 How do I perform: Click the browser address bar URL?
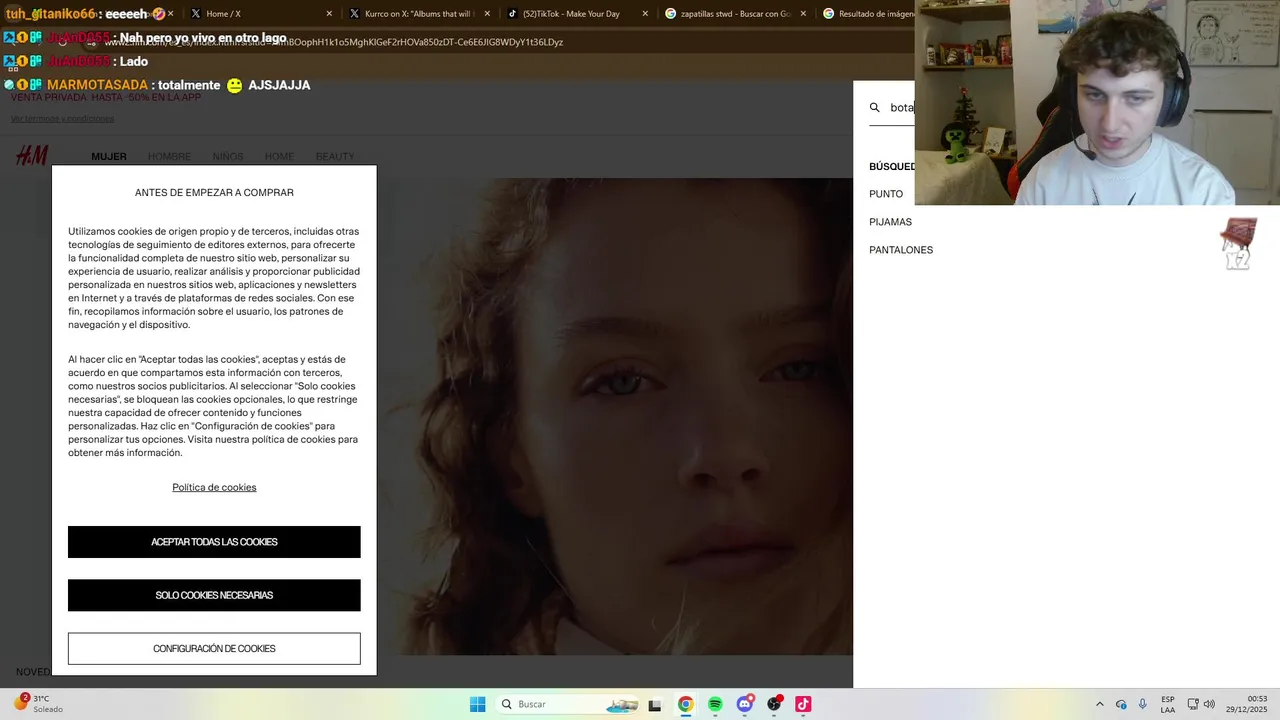coord(334,43)
